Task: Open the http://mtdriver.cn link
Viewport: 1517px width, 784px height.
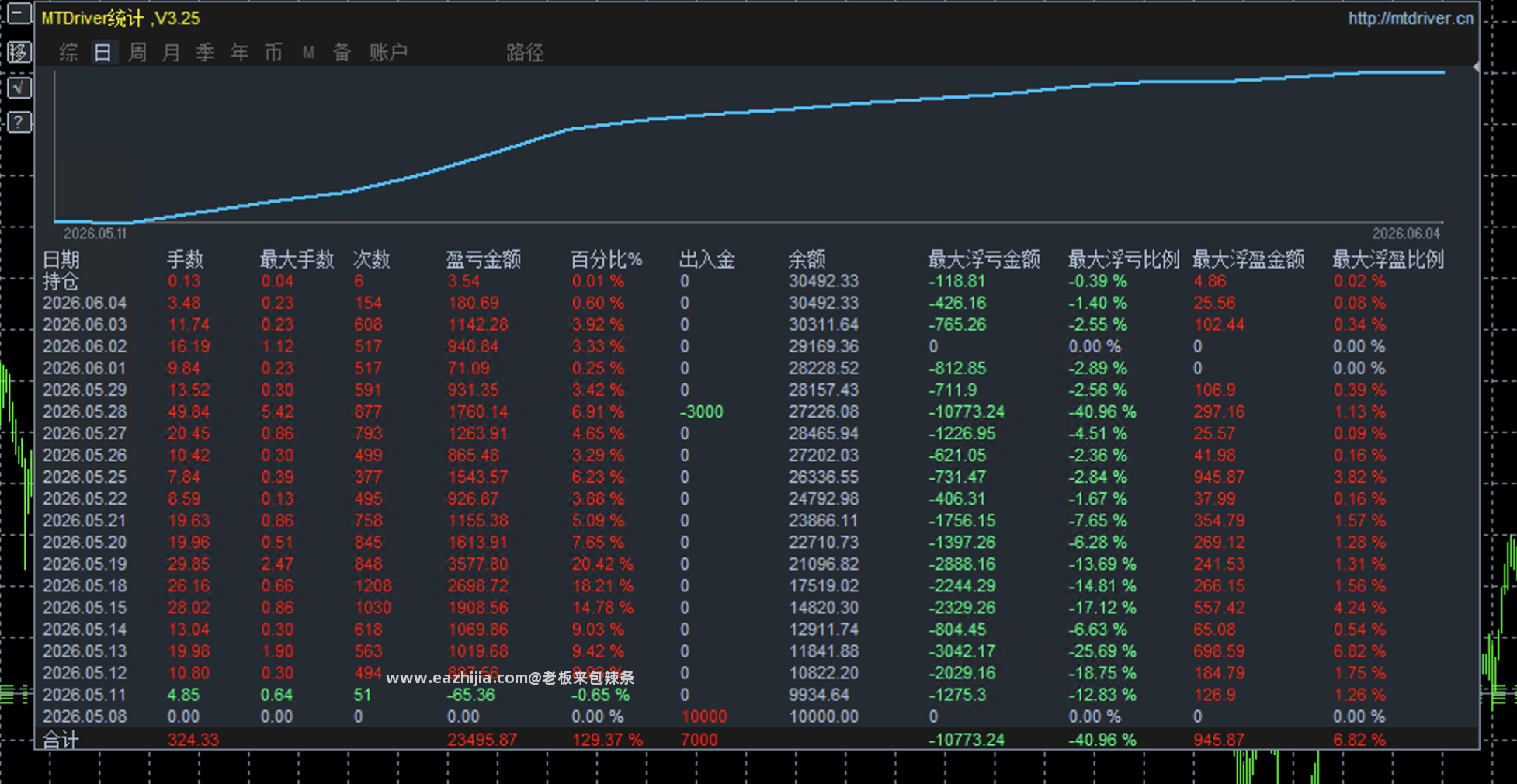Action: (x=1411, y=18)
